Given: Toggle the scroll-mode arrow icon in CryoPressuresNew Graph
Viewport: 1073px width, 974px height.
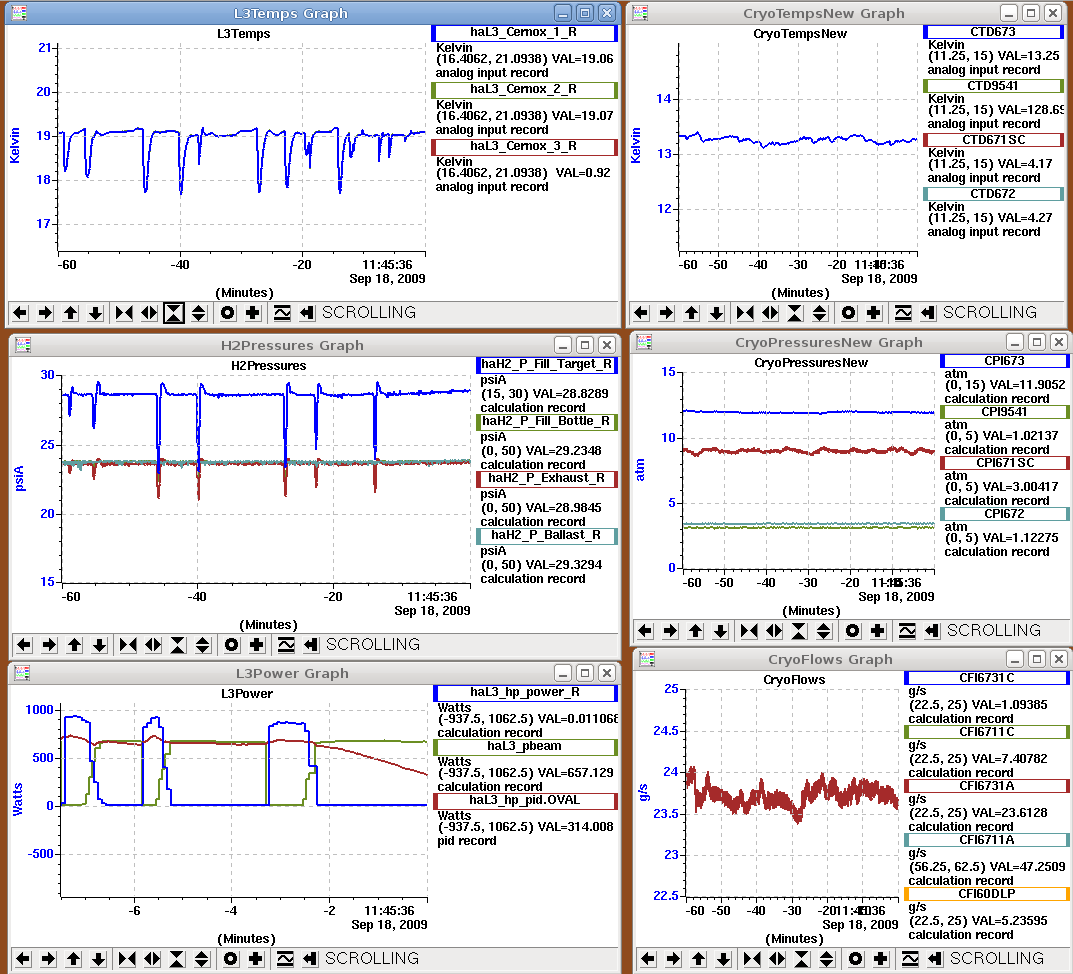Looking at the screenshot, I should 932,630.
